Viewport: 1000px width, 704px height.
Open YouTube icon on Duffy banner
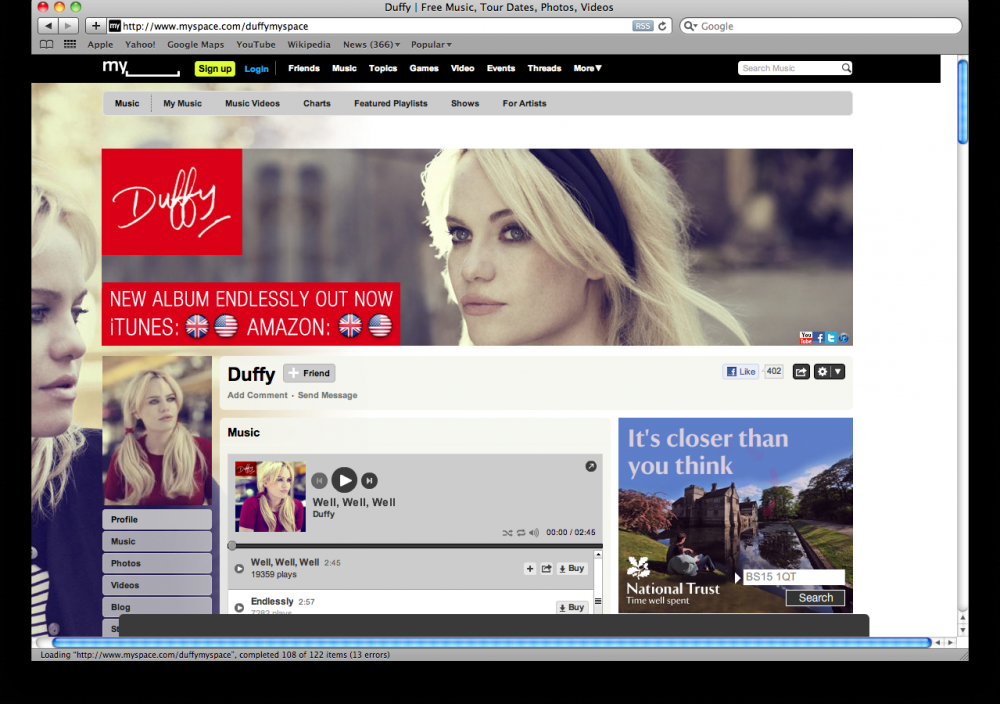(806, 338)
